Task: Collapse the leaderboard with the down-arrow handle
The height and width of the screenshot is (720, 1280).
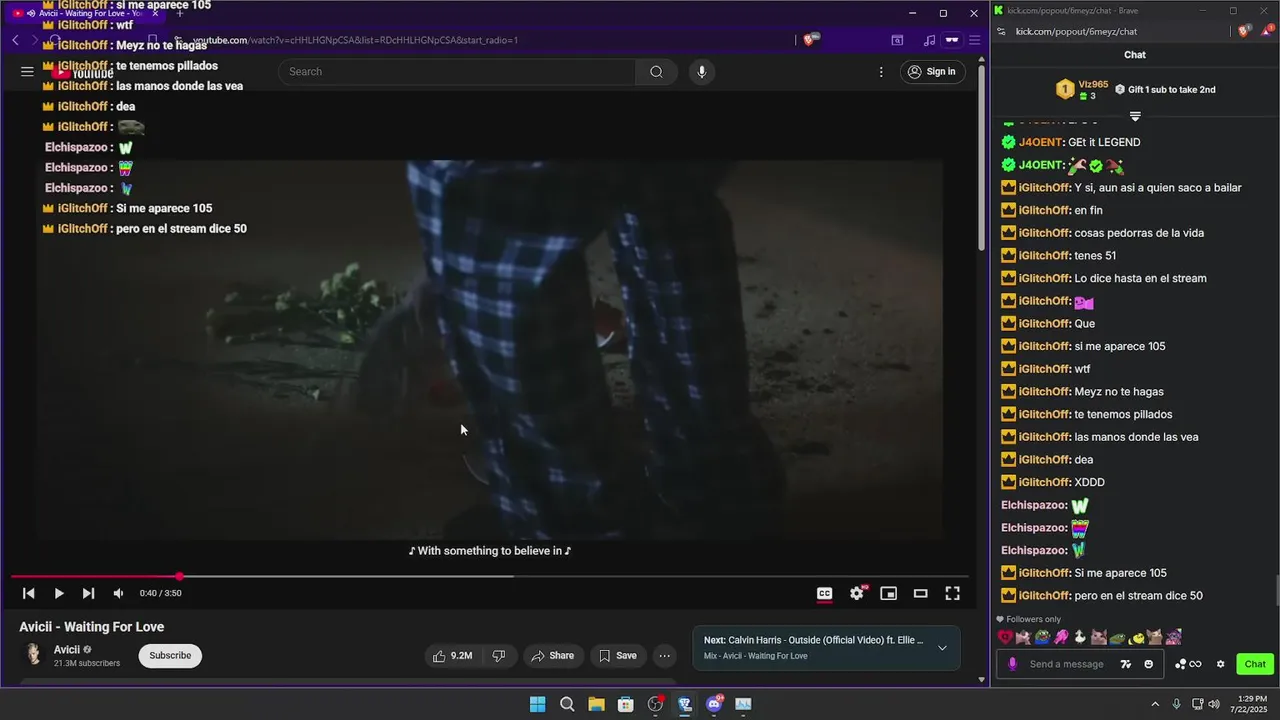Action: coord(1135,117)
